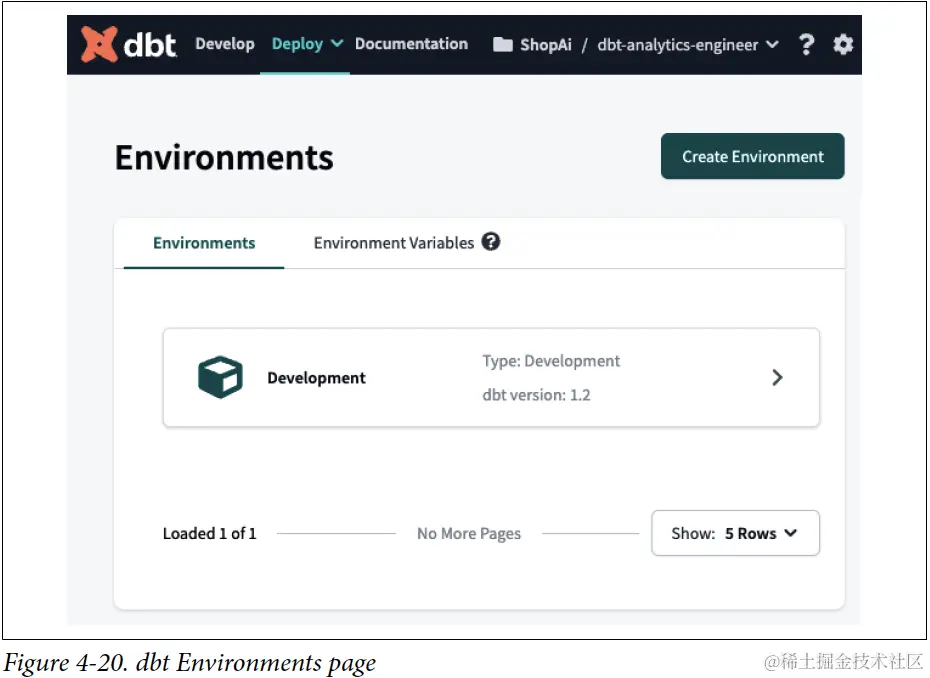Viewport: 930px width, 678px height.
Task: Open the settings gear icon
Action: tap(843, 44)
